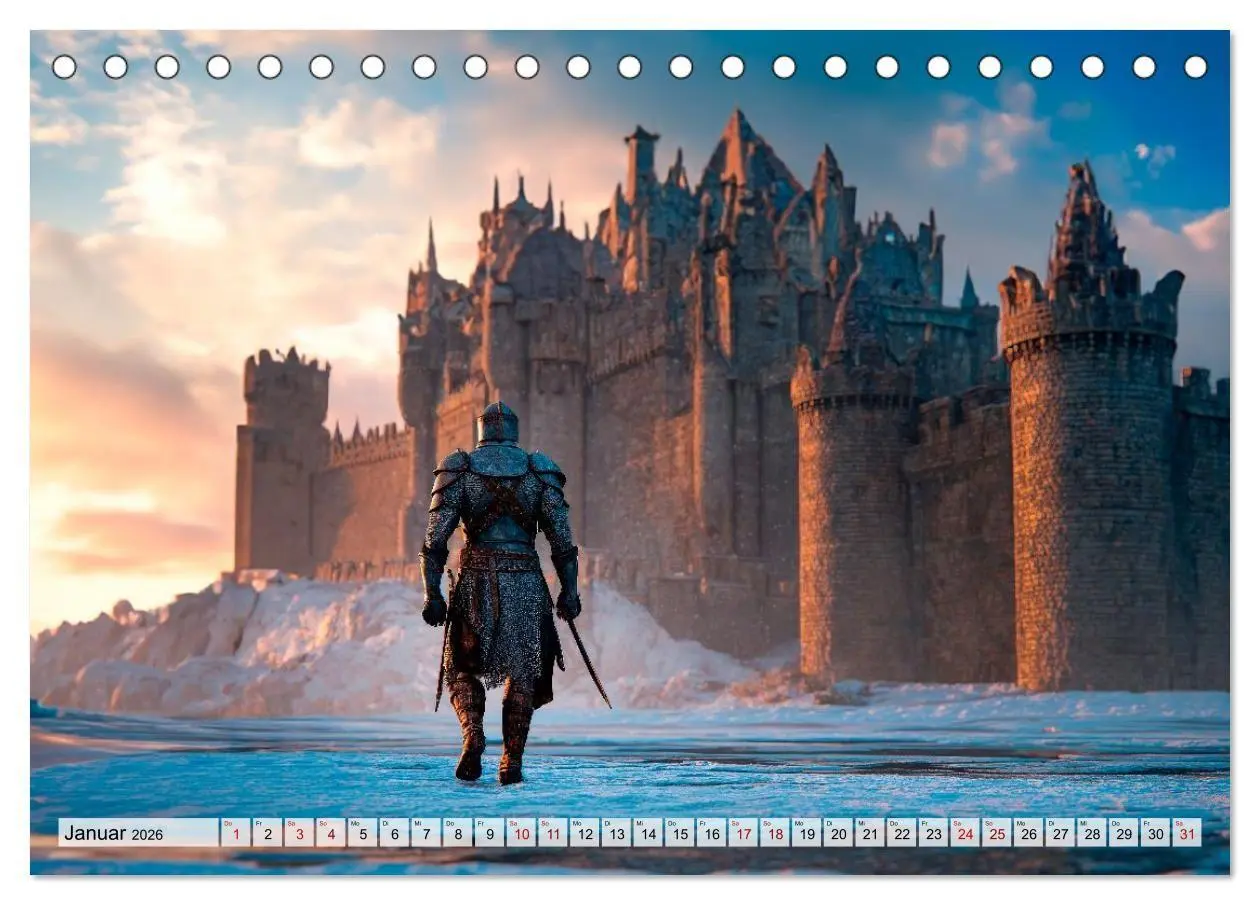Click date 27 in the calendar row
Image resolution: width=1260 pixels, height=905 pixels.
pyautogui.click(x=1060, y=833)
